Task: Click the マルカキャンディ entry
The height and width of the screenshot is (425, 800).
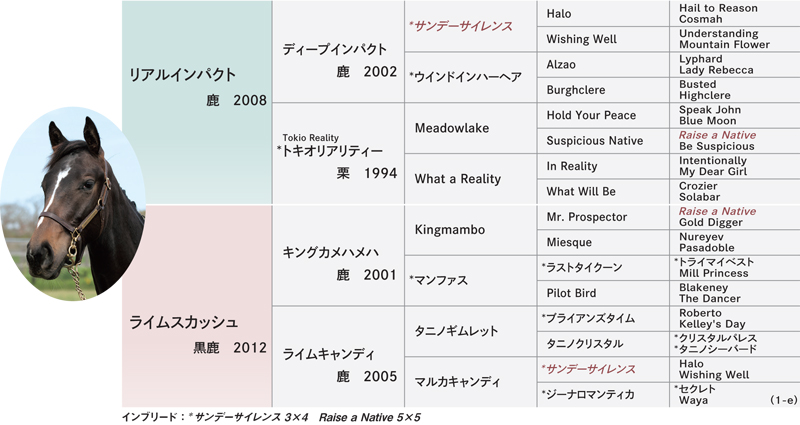Action: (470, 382)
